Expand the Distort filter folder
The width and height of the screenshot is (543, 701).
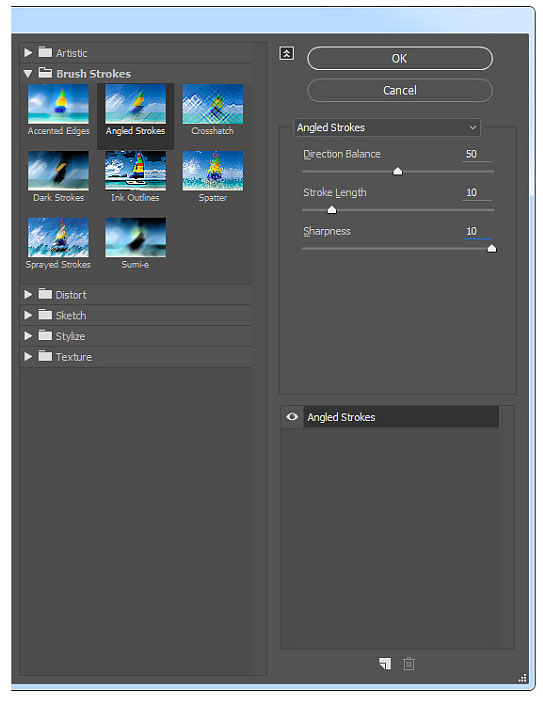tap(28, 295)
